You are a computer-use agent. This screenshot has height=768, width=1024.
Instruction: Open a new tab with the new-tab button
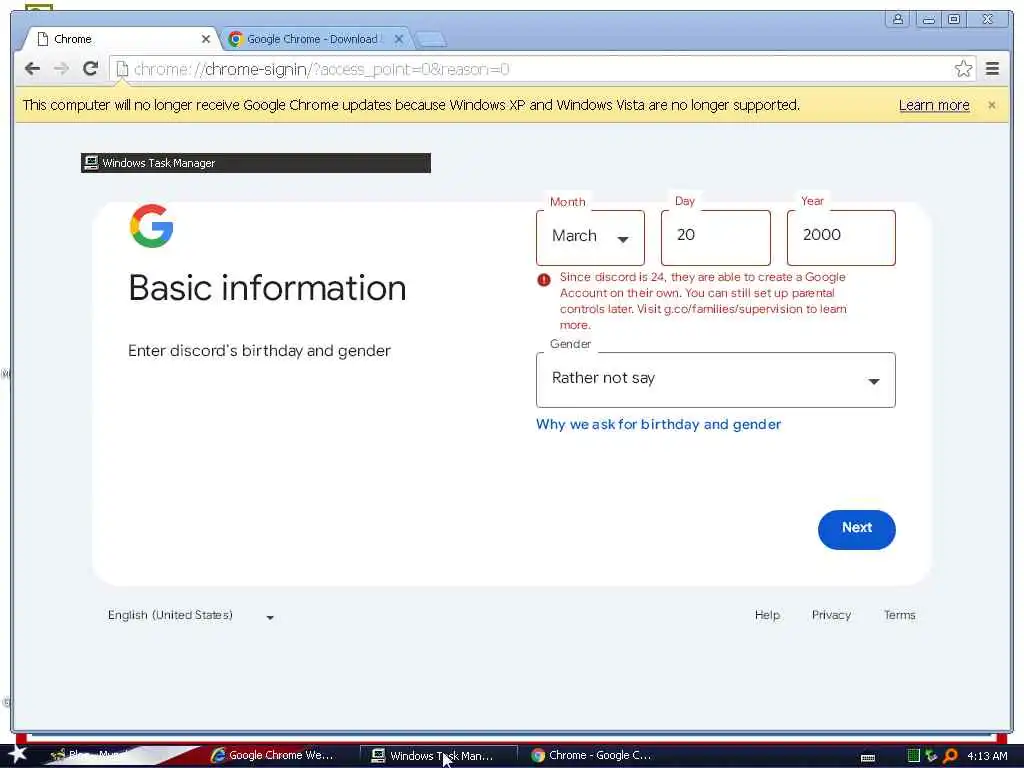pos(431,40)
